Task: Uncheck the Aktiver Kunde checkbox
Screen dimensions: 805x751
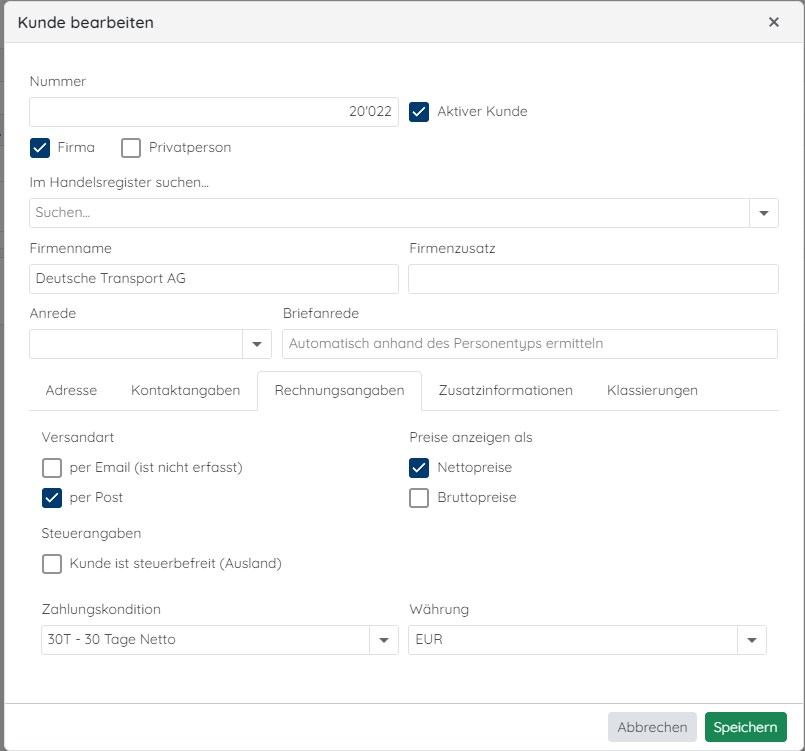Action: tap(419, 111)
